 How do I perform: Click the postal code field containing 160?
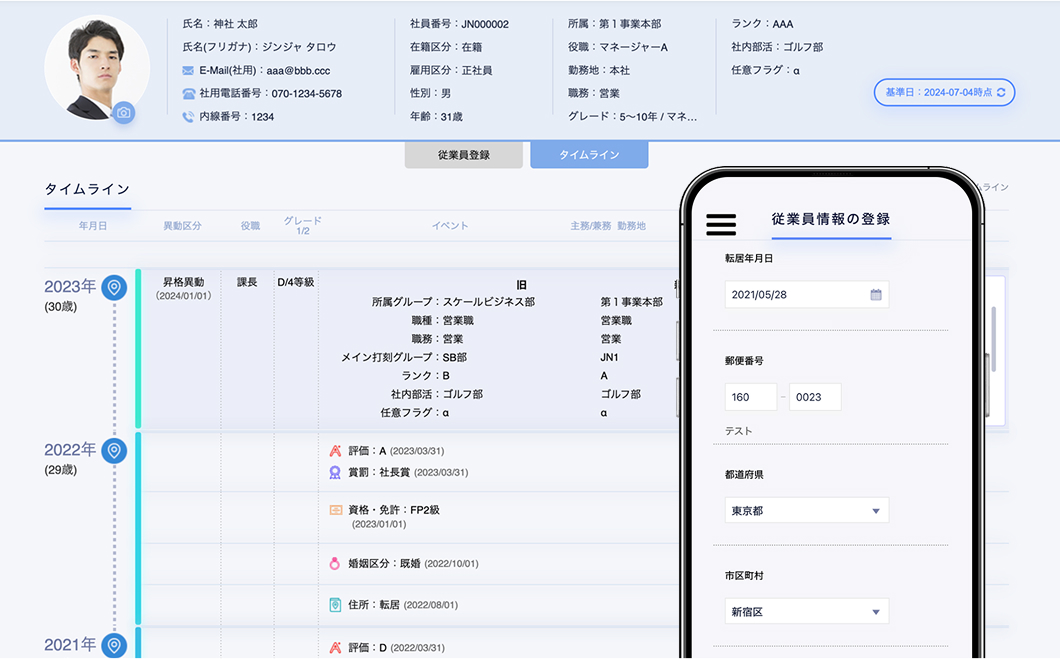(751, 397)
